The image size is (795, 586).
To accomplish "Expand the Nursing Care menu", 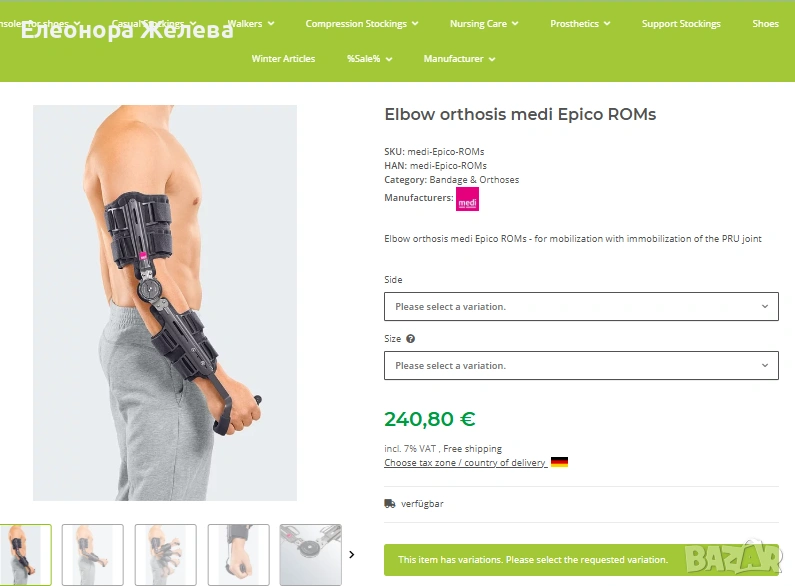I will 484,24.
